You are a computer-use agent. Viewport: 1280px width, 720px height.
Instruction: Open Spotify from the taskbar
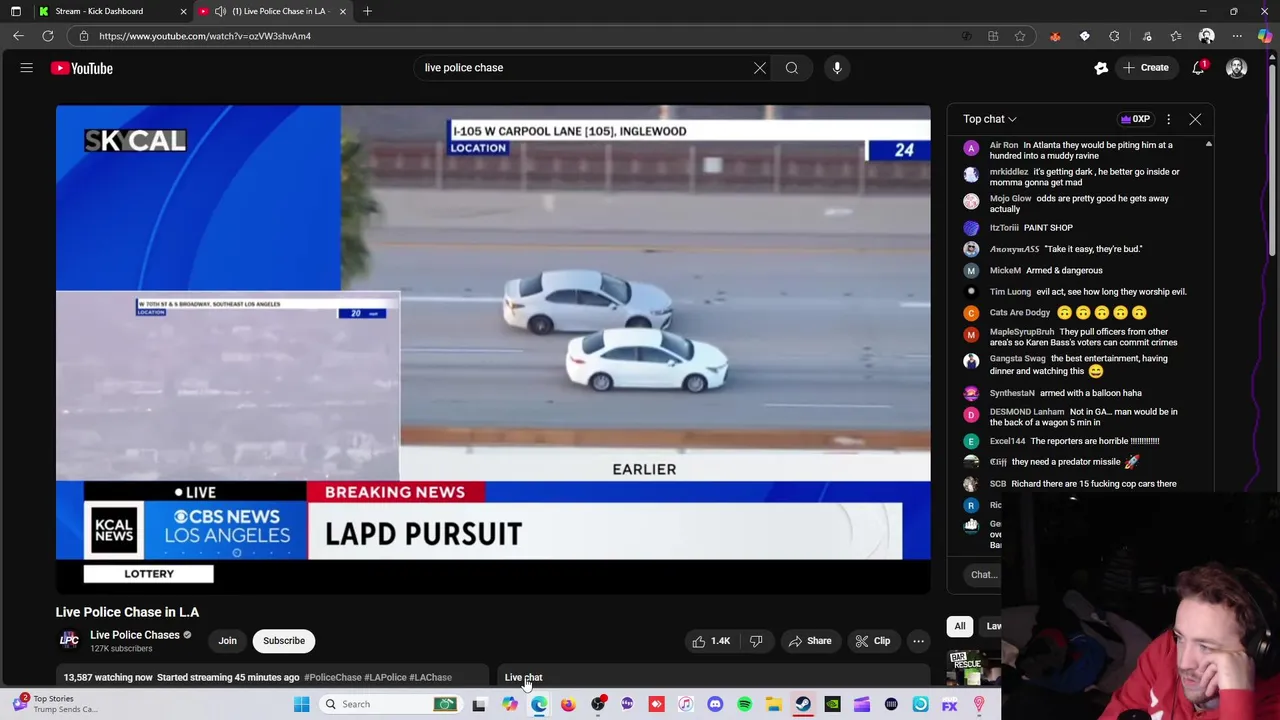pos(744,704)
